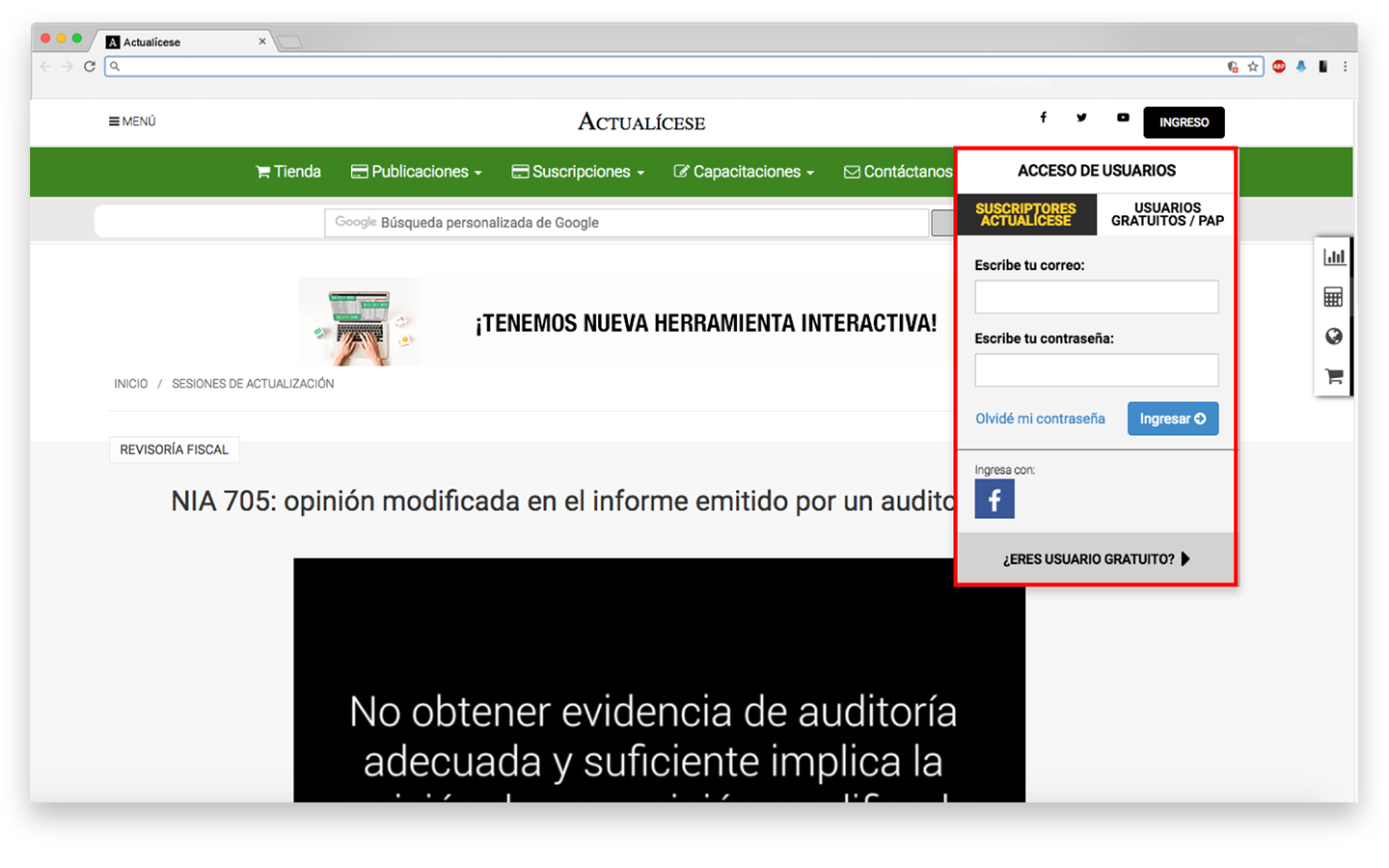The width and height of the screenshot is (1389, 868).
Task: Expand the Suscripciones dropdown
Action: (578, 172)
